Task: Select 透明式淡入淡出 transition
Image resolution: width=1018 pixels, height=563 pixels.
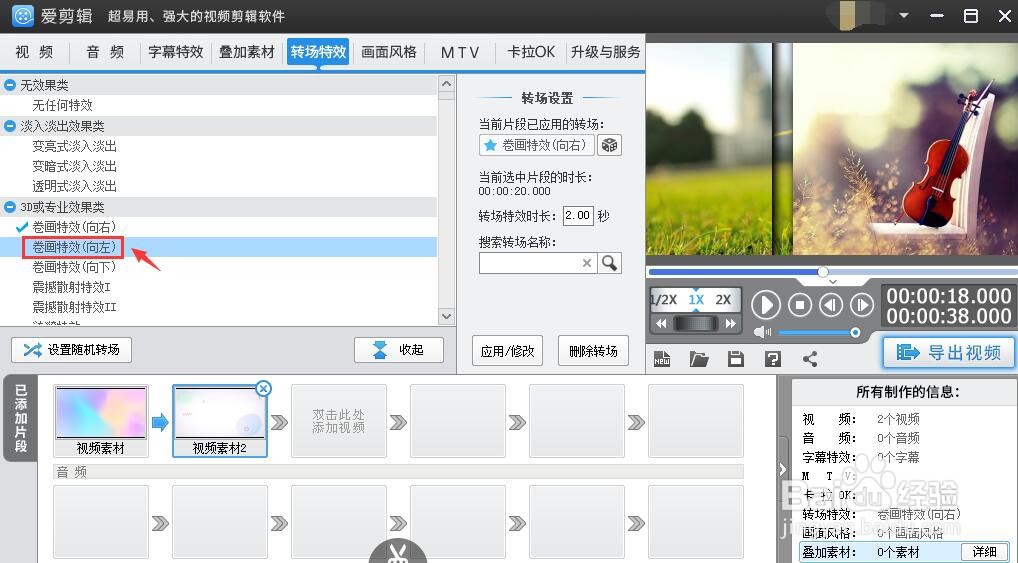Action: [x=75, y=186]
